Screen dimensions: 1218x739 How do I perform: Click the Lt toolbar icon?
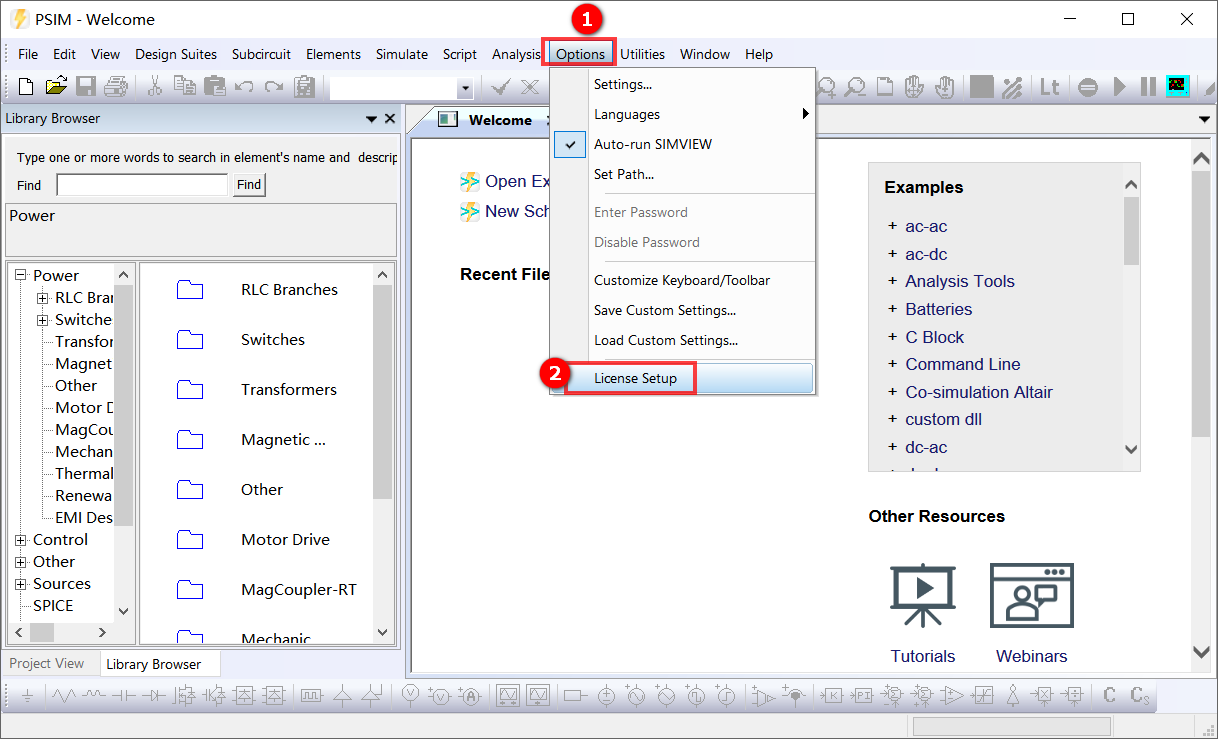1049,87
